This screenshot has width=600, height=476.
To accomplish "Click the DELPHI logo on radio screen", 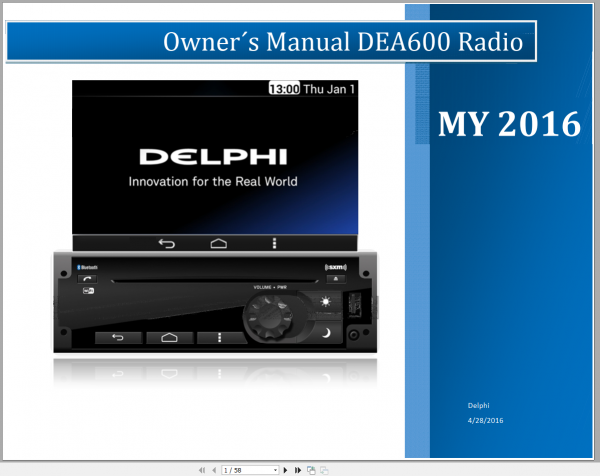I will (x=213, y=157).
